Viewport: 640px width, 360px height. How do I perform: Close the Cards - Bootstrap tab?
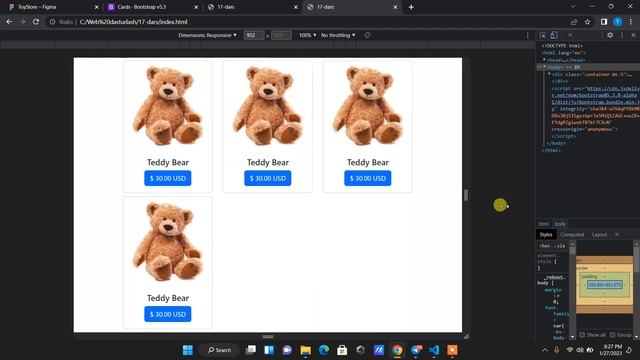point(196,7)
